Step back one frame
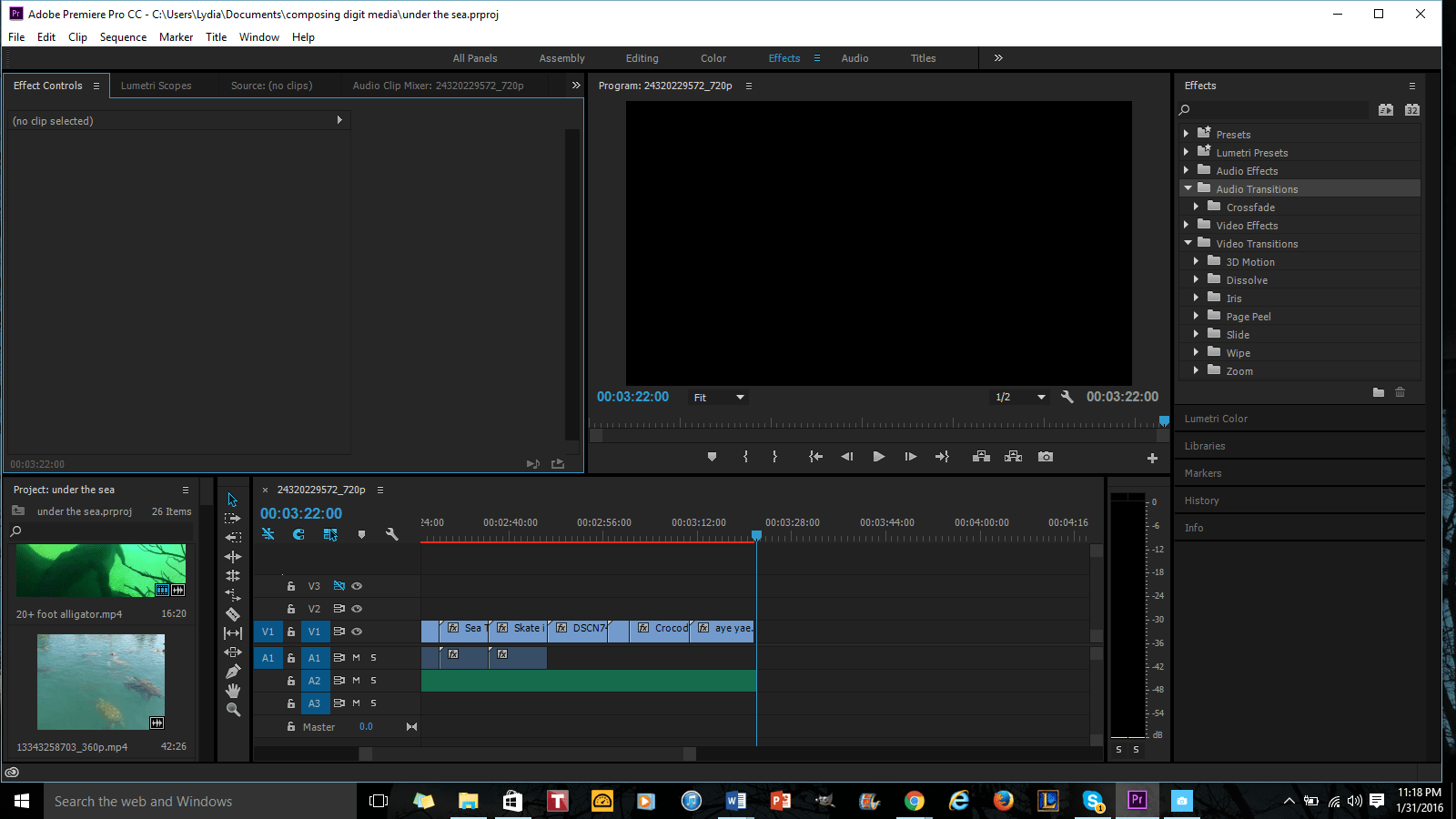This screenshot has height=819, width=1456. click(847, 457)
